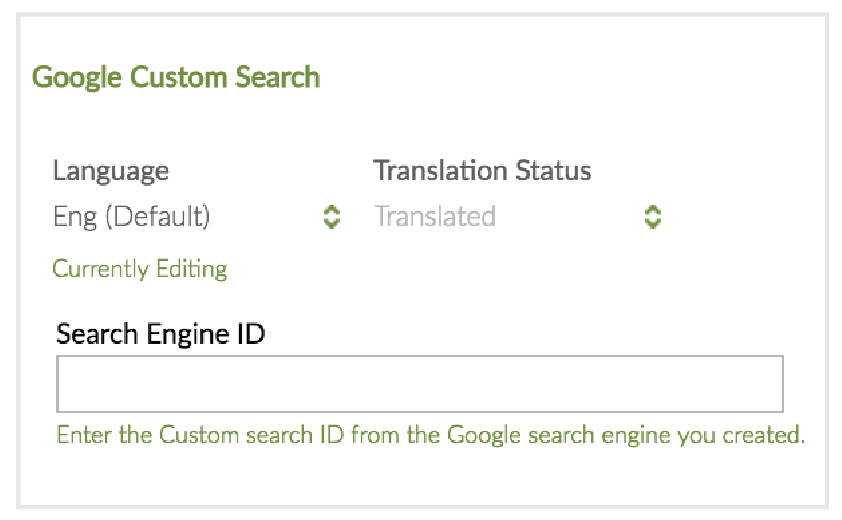
Task: Place cursor in the empty ID input box
Action: (419, 384)
